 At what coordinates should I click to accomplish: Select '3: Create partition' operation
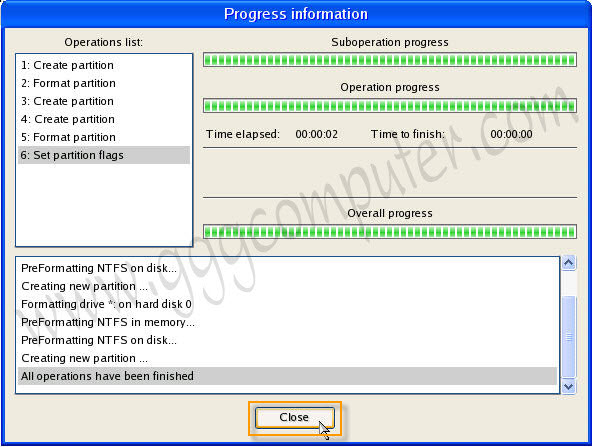tap(104, 101)
